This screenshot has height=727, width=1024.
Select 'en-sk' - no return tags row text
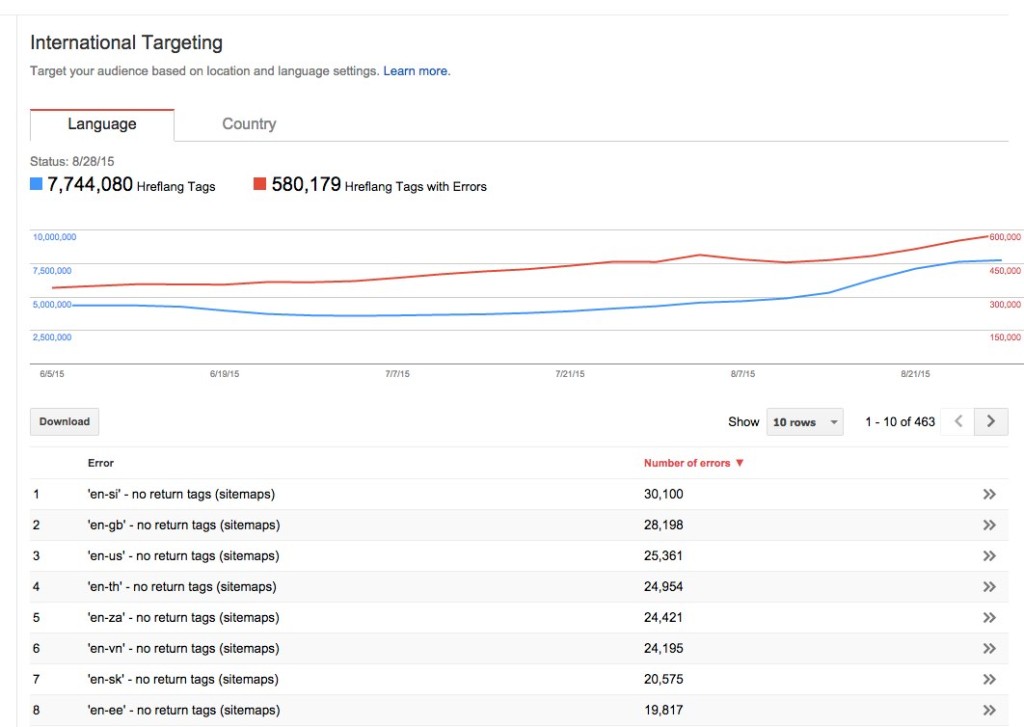(183, 679)
